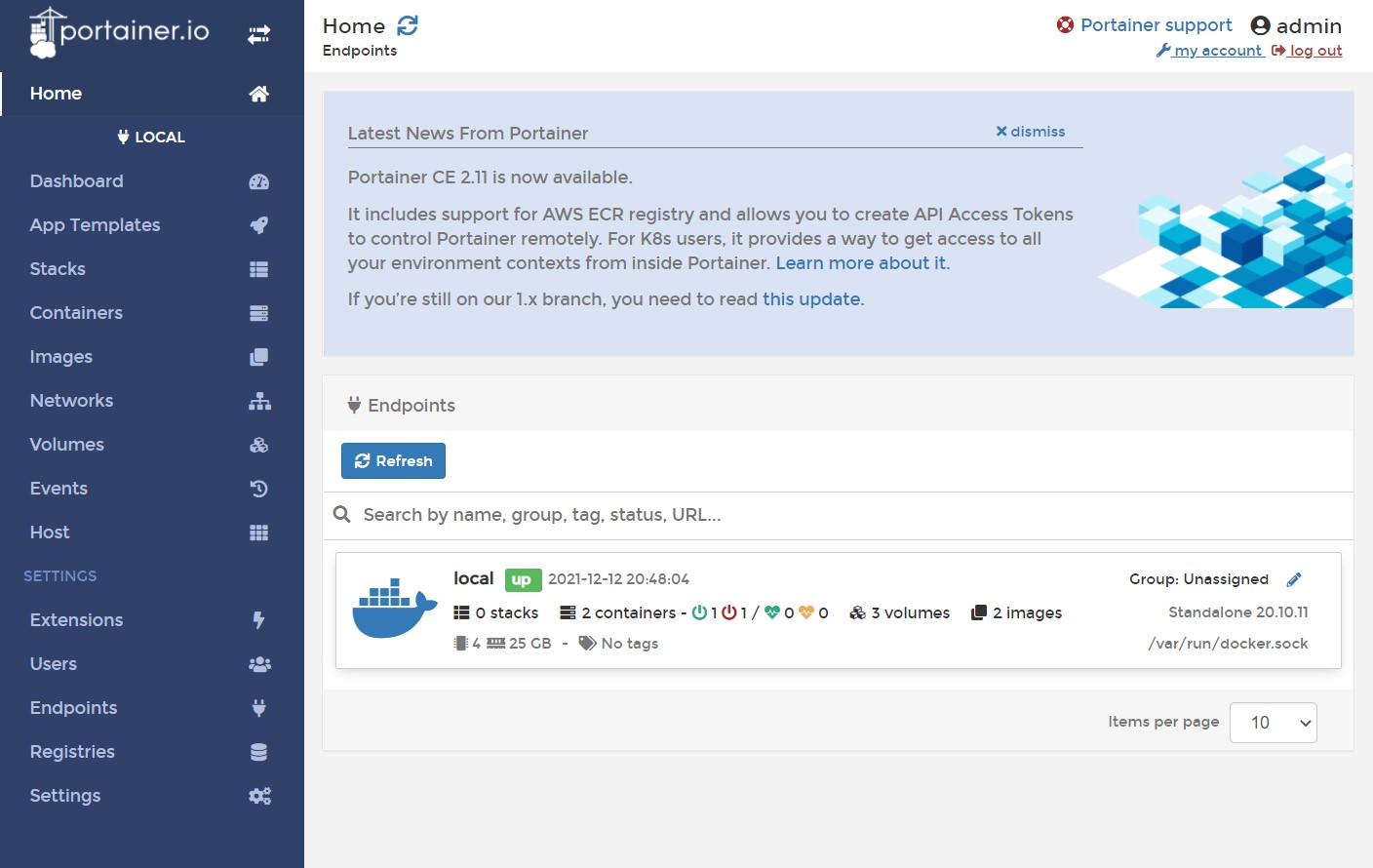The height and width of the screenshot is (868, 1373).
Task: Open App Templates menu item
Action: (x=152, y=225)
